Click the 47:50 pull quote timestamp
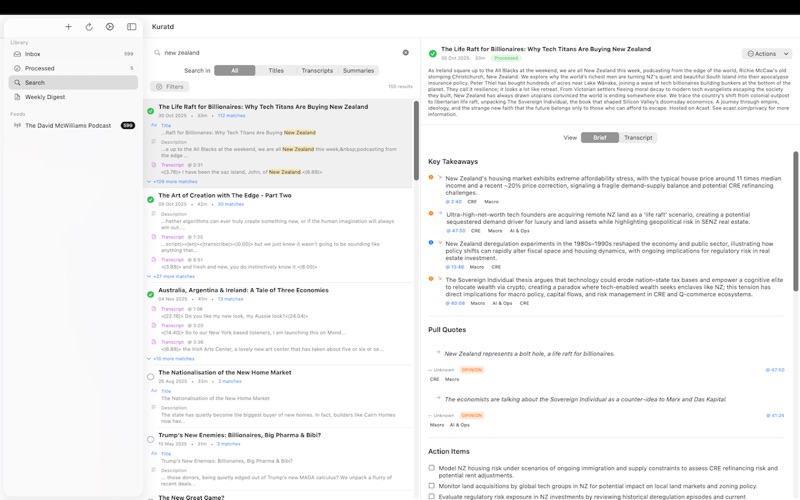 click(775, 370)
